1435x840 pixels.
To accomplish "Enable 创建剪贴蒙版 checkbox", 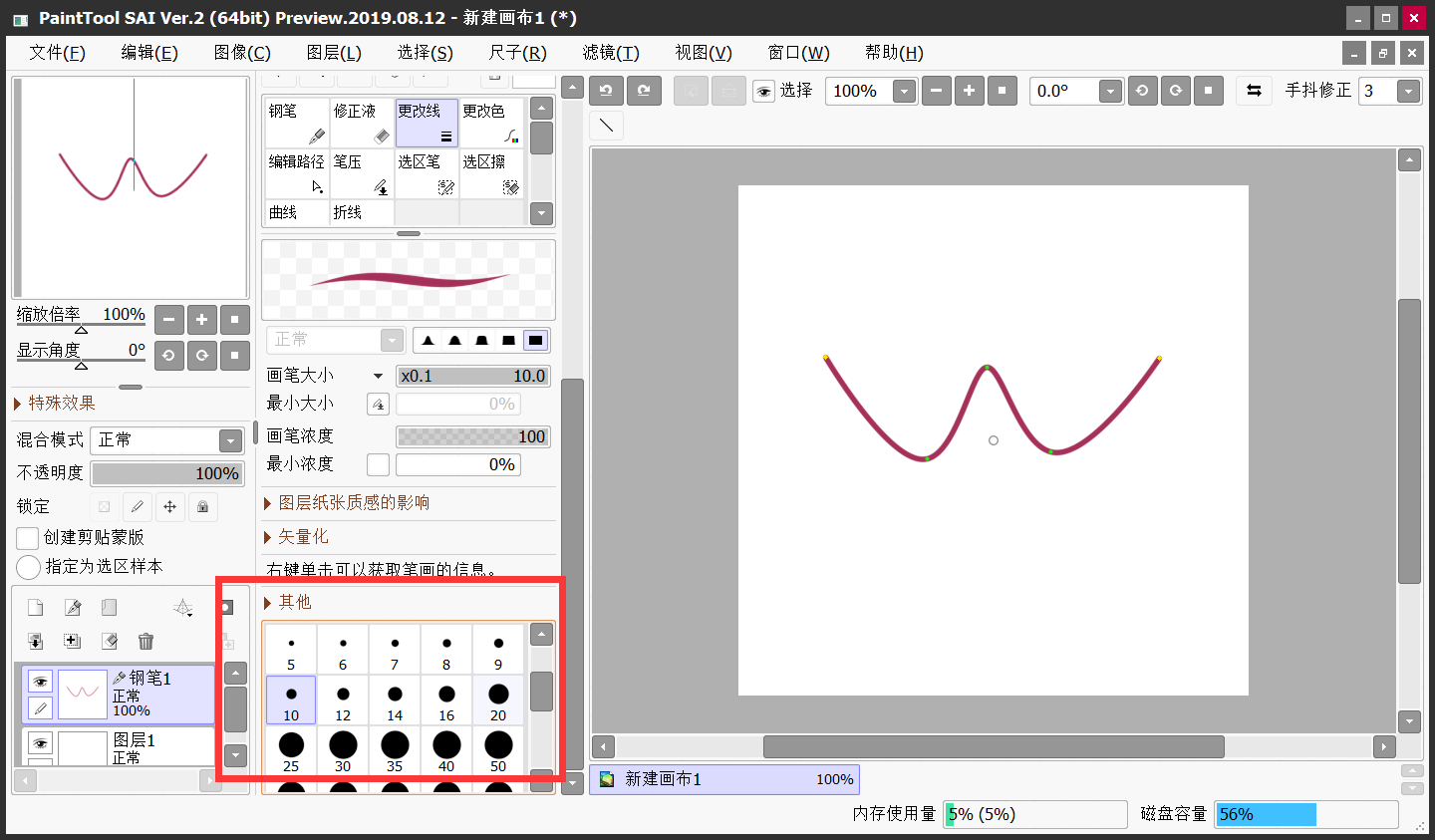I will 28,538.
